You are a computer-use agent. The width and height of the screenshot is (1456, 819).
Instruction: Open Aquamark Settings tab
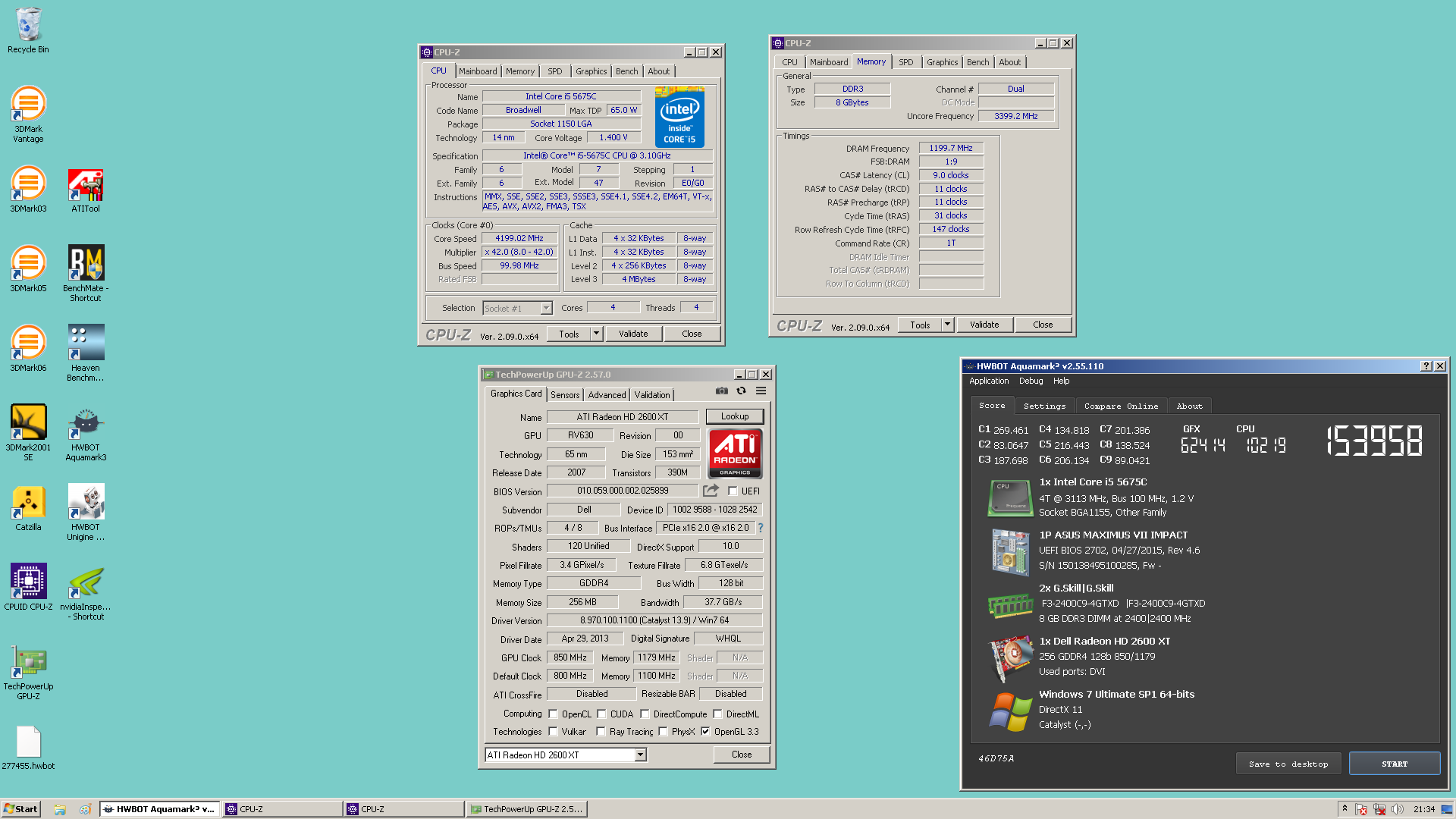[1044, 406]
